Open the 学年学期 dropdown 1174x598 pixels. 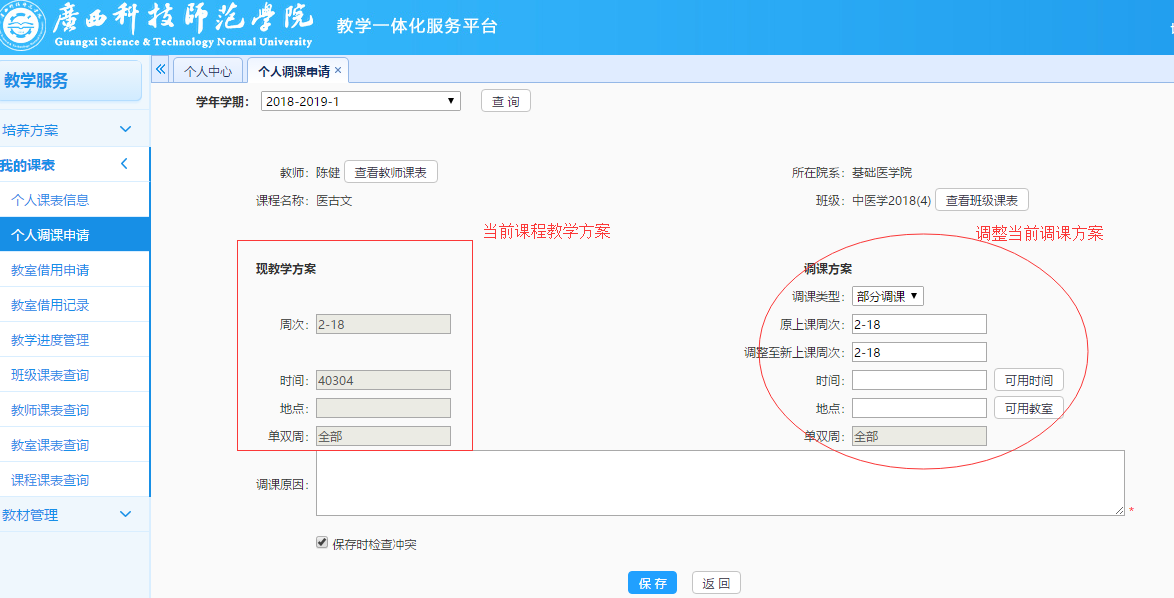click(360, 101)
